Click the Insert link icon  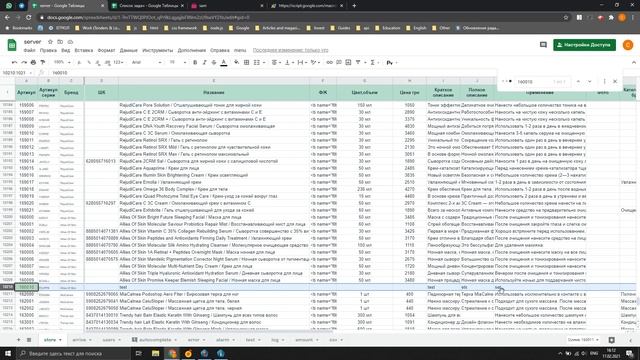[329, 62]
